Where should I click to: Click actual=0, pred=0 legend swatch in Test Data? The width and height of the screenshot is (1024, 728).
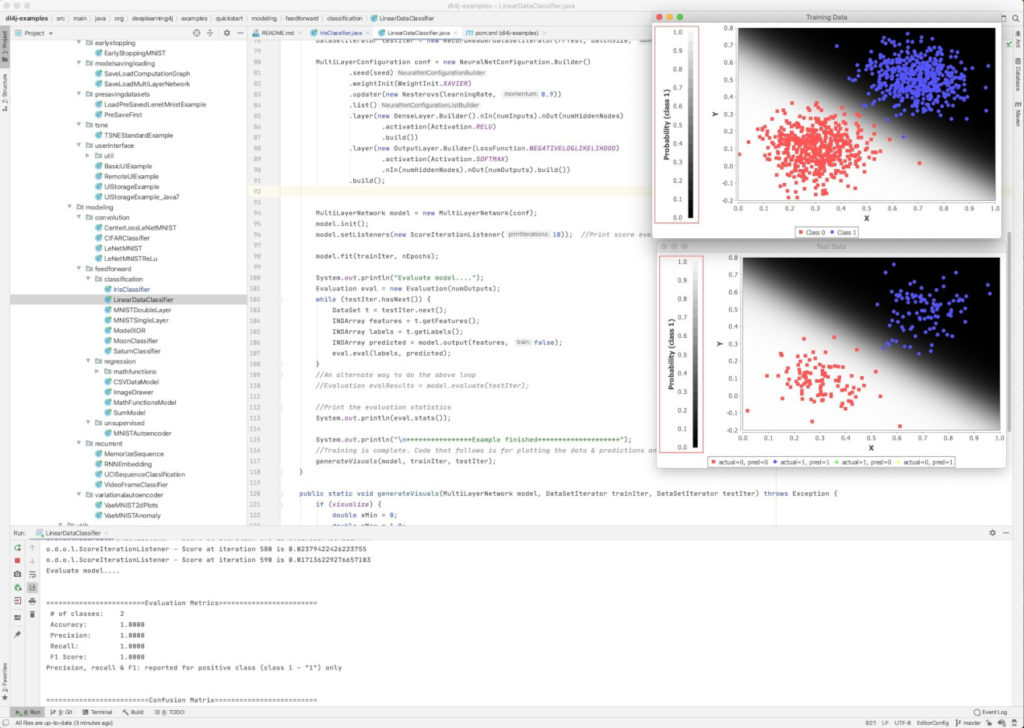tap(713, 462)
